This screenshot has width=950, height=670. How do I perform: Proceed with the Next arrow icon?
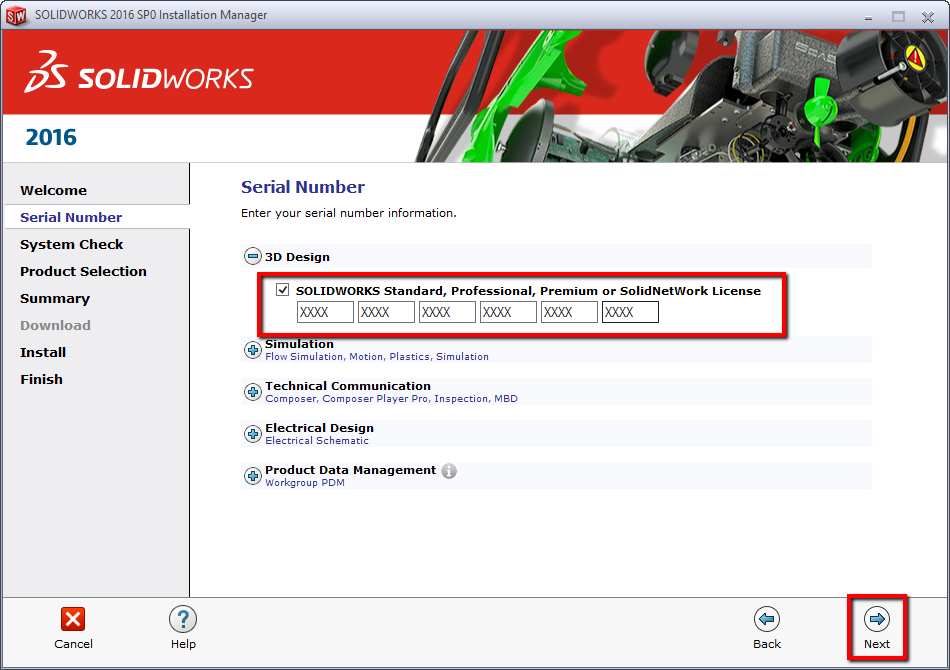pyautogui.click(x=877, y=619)
